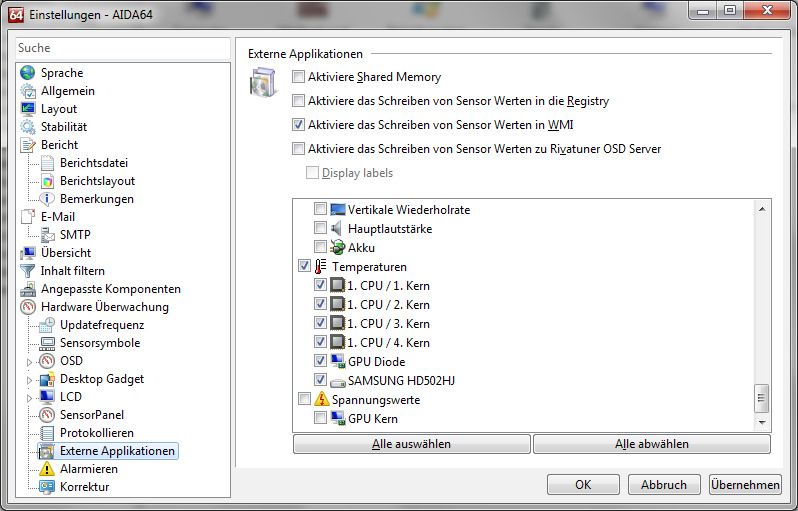Click the sensor list scrollbar thumb
Screen dimensions: 798x511
click(x=762, y=397)
